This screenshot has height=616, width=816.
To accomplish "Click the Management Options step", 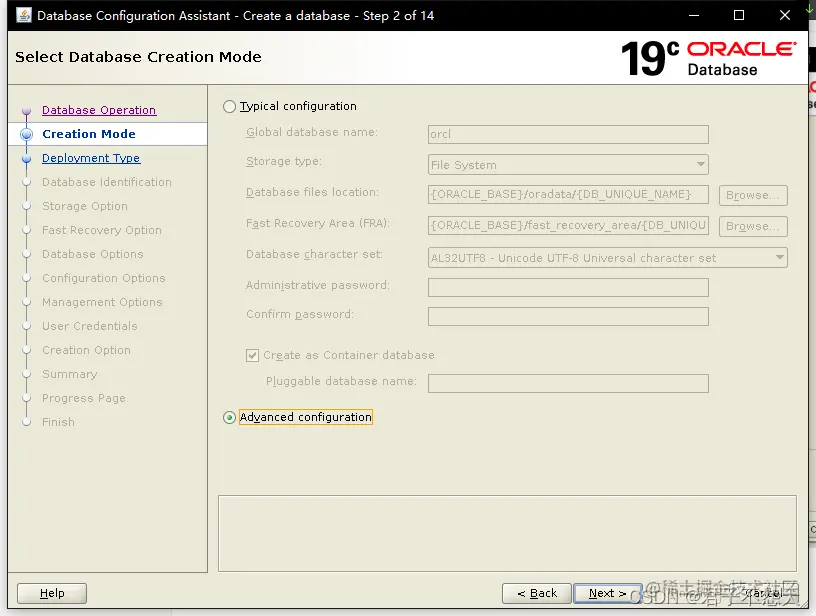I will (x=102, y=302).
